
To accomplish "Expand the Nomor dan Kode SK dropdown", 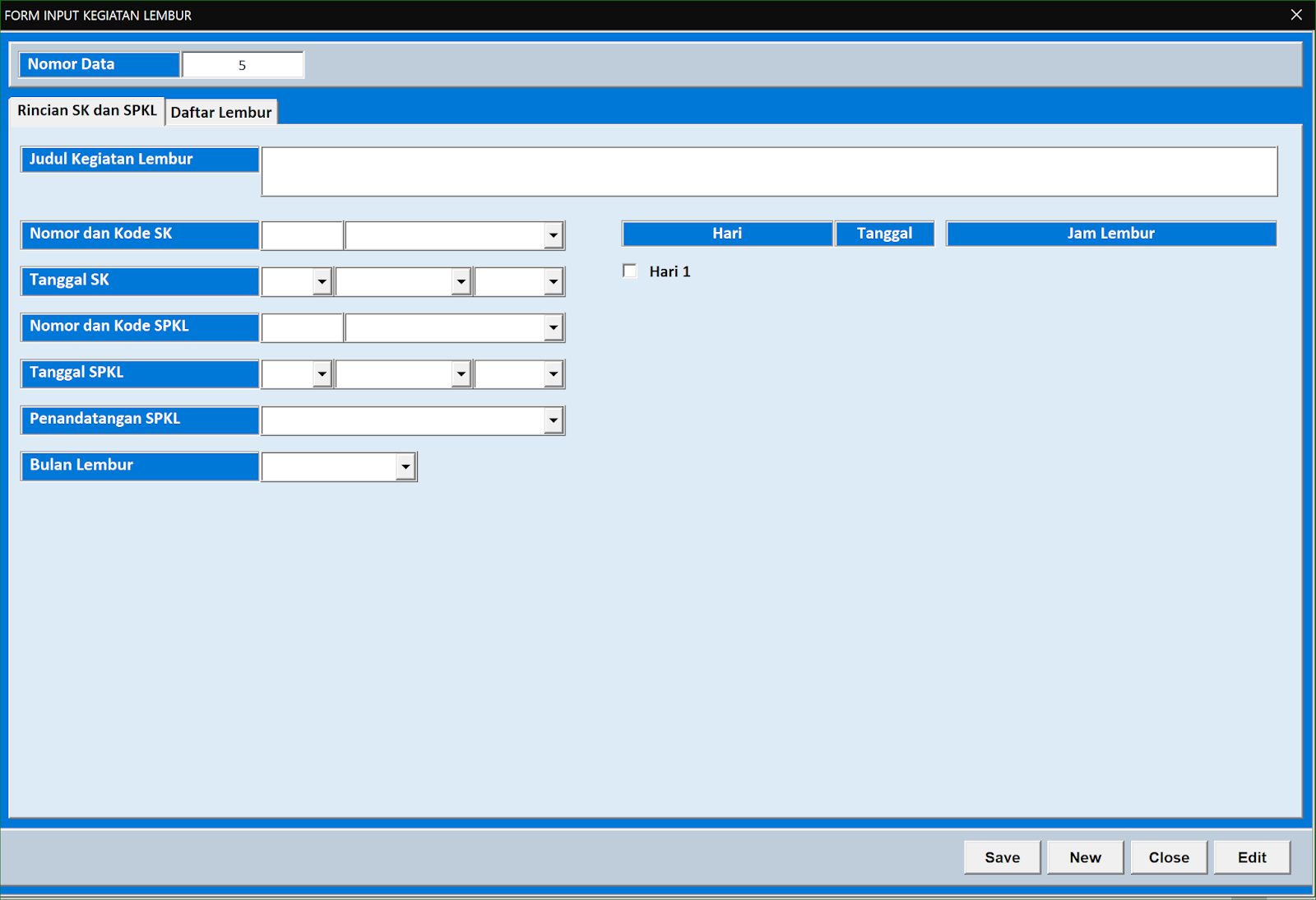I will click(554, 235).
